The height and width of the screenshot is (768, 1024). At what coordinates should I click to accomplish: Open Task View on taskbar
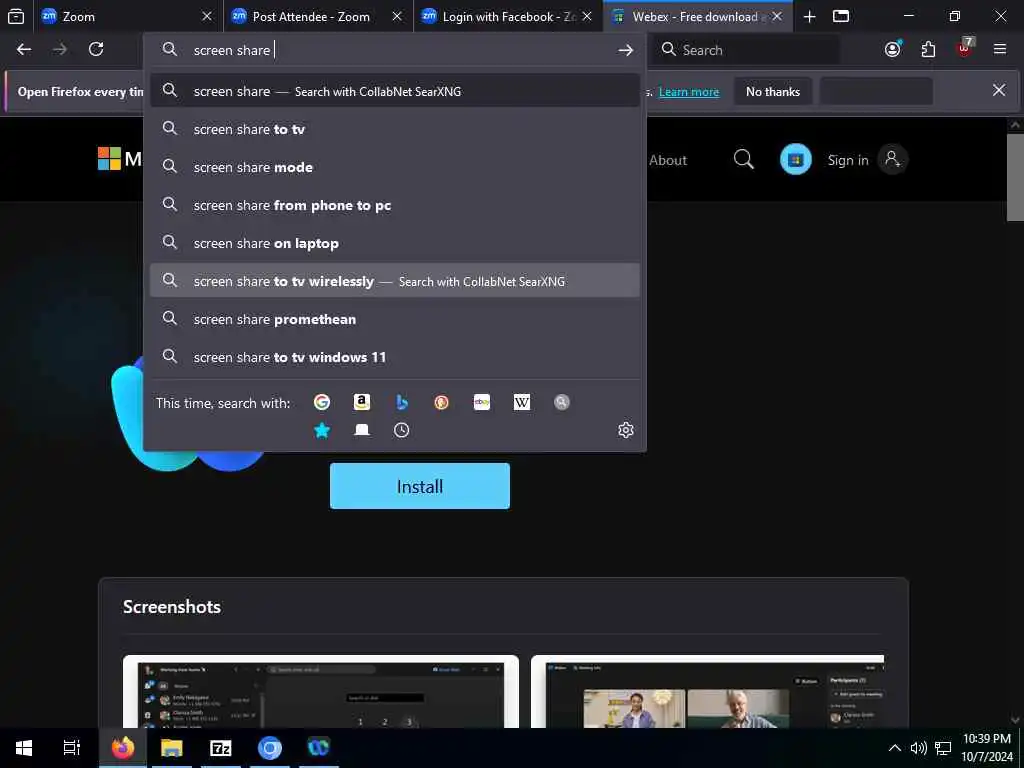[x=72, y=747]
